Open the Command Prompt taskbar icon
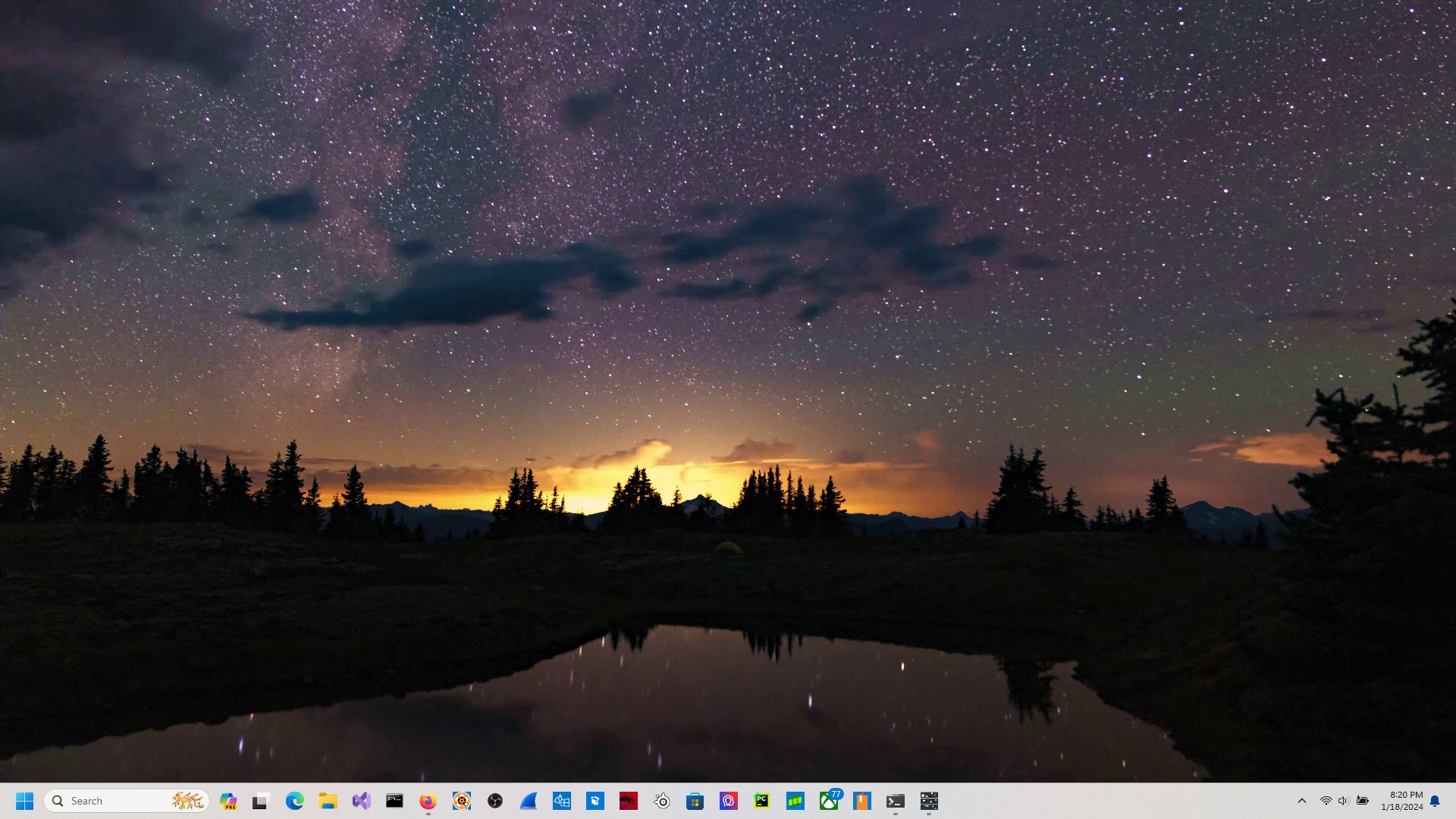Image resolution: width=1456 pixels, height=819 pixels. point(394,801)
